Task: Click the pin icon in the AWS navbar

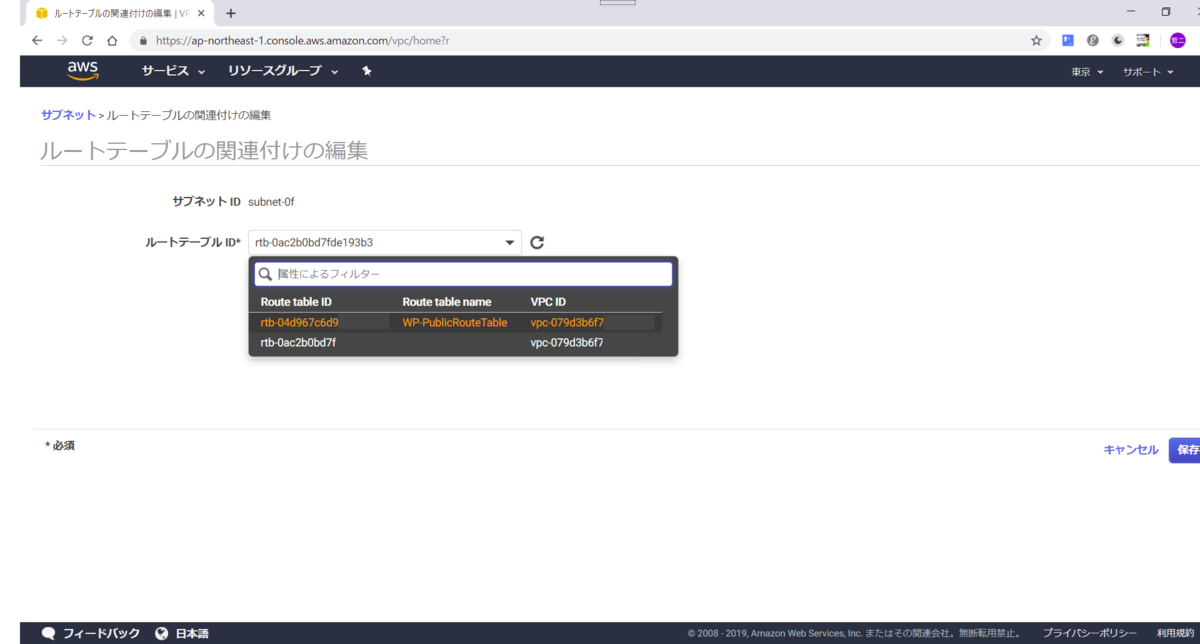Action: point(367,71)
